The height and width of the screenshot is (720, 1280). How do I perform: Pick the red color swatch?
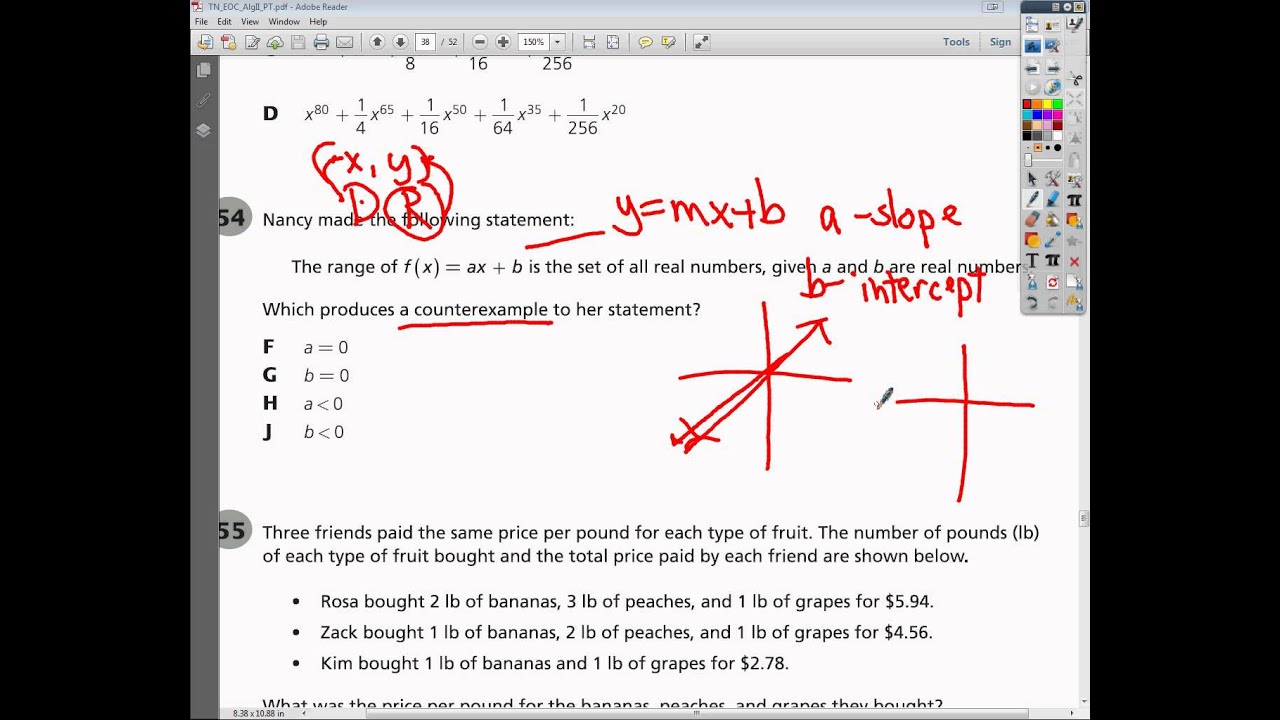point(1027,104)
